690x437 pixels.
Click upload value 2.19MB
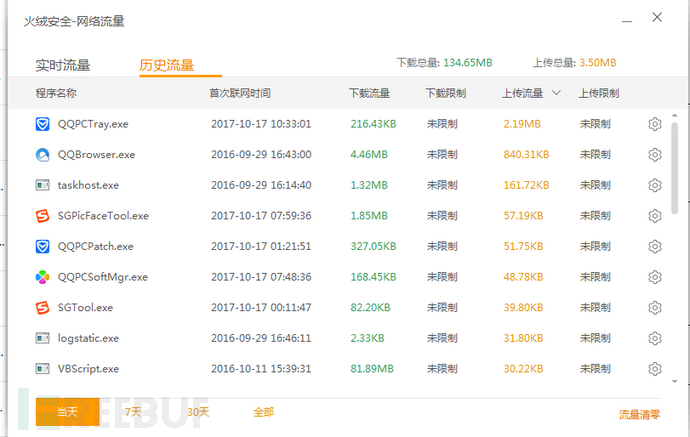[522, 124]
